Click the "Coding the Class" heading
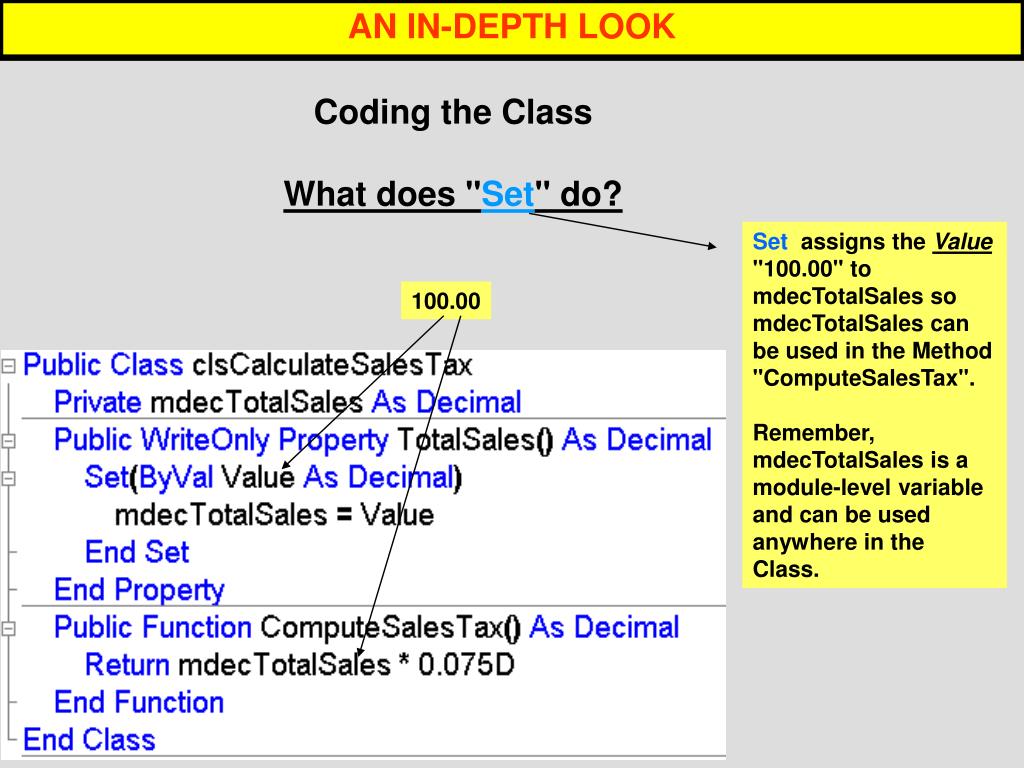The image size is (1024, 768). click(453, 112)
